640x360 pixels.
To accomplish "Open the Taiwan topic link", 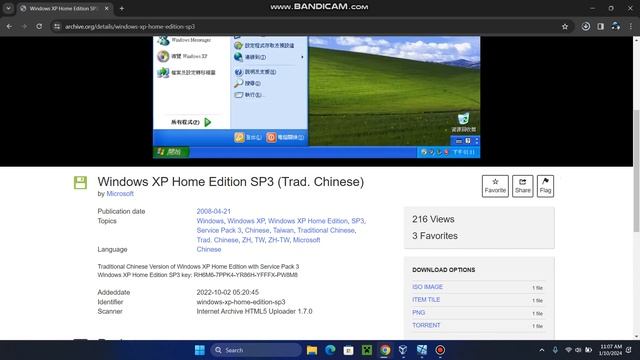I will tap(283, 230).
